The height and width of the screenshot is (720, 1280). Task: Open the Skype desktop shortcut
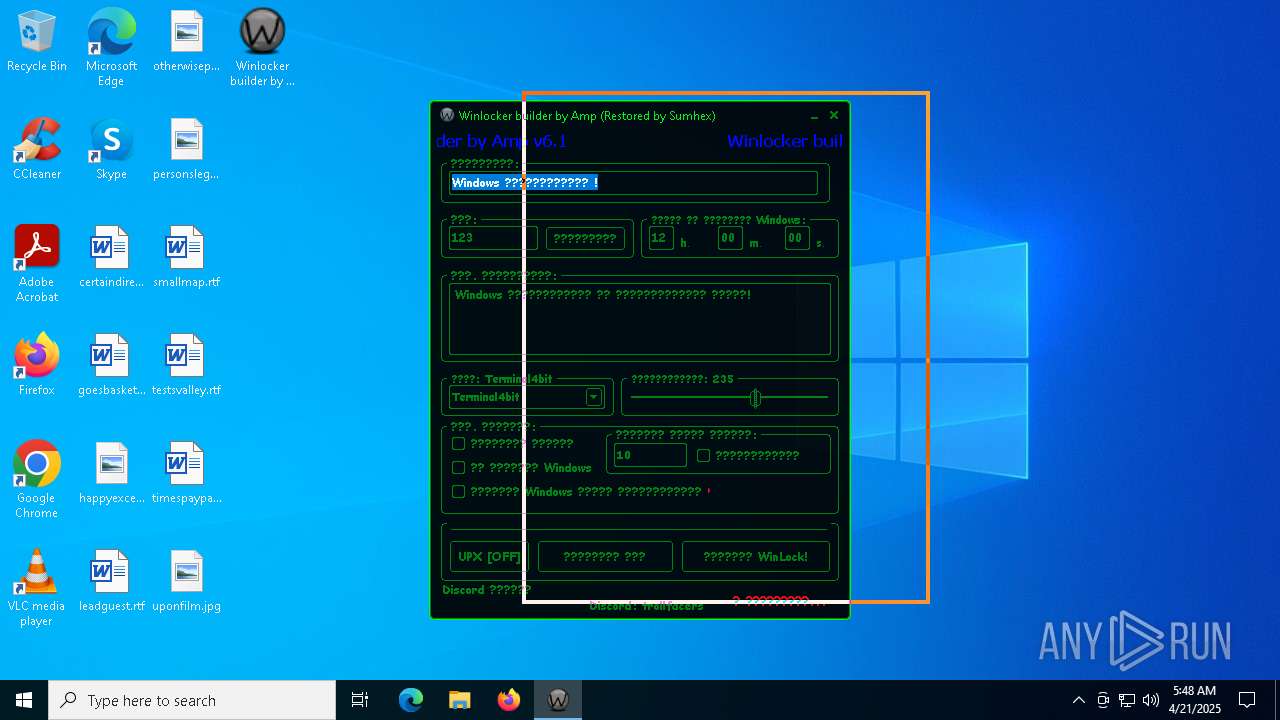tap(111, 149)
